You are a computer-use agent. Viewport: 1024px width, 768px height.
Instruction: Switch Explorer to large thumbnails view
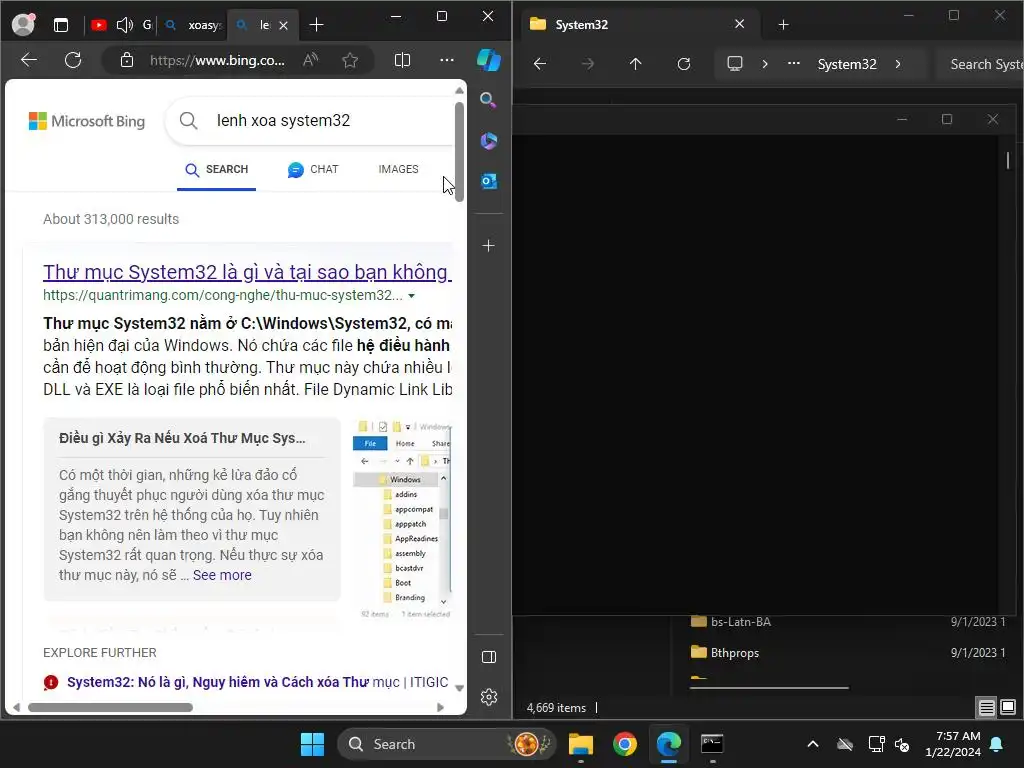(1008, 707)
